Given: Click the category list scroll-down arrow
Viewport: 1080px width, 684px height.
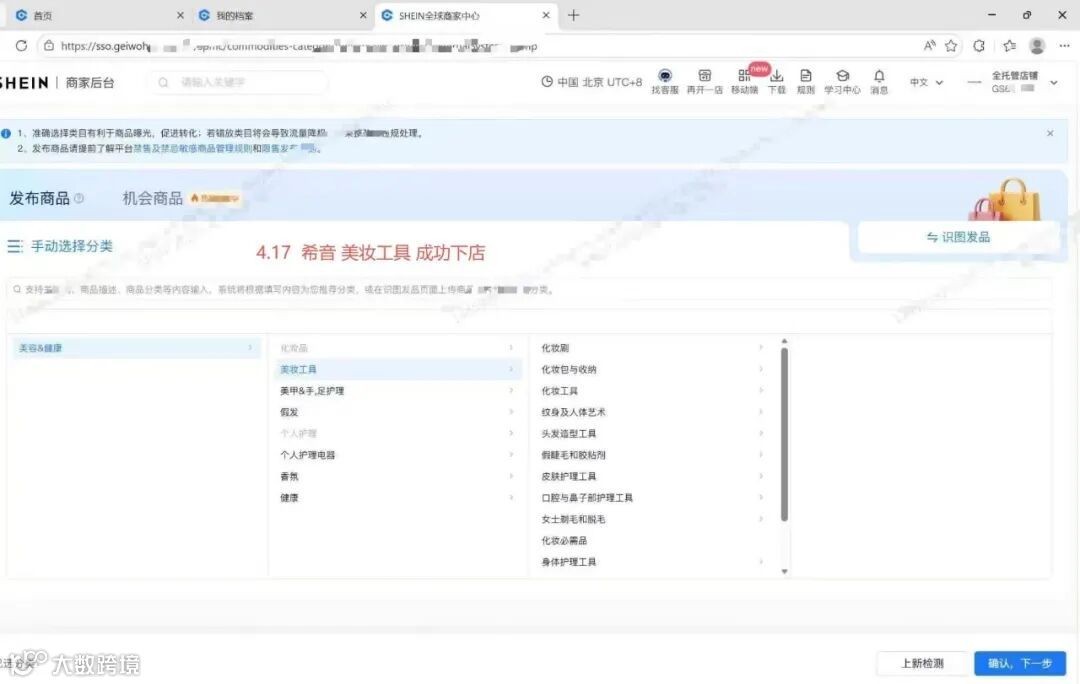Looking at the screenshot, I should [784, 572].
